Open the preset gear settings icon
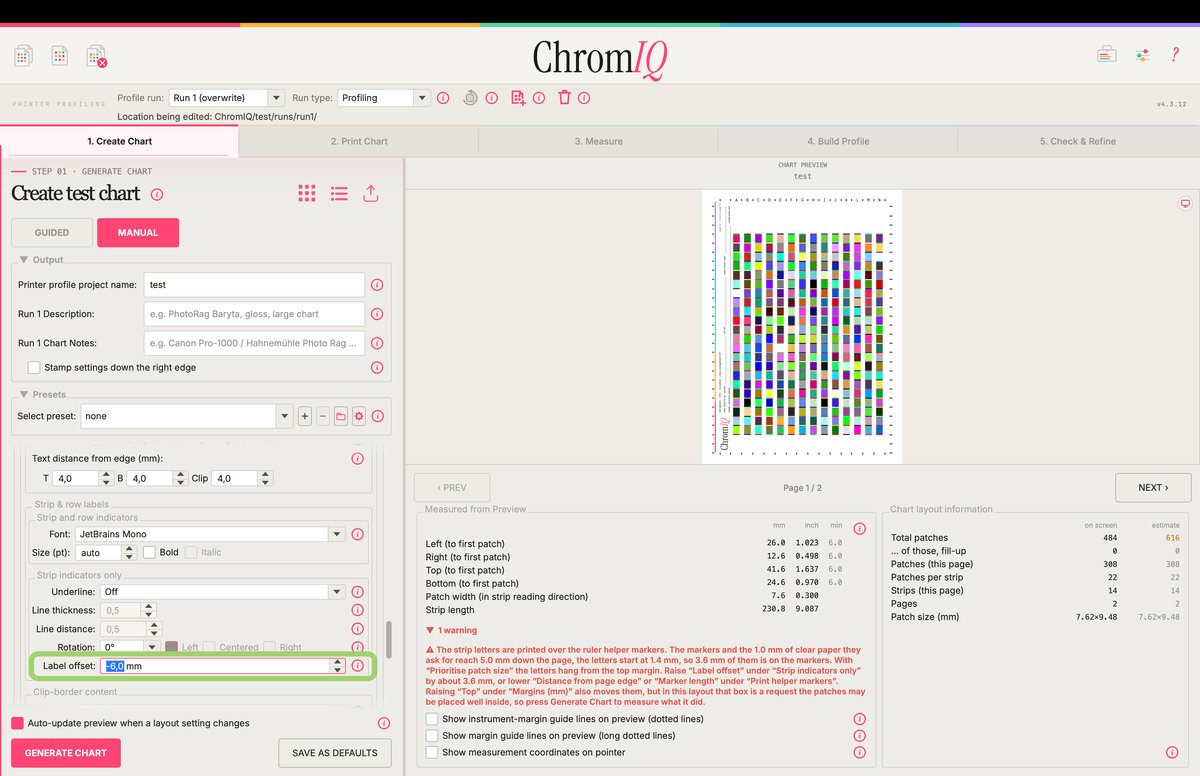 tap(359, 416)
